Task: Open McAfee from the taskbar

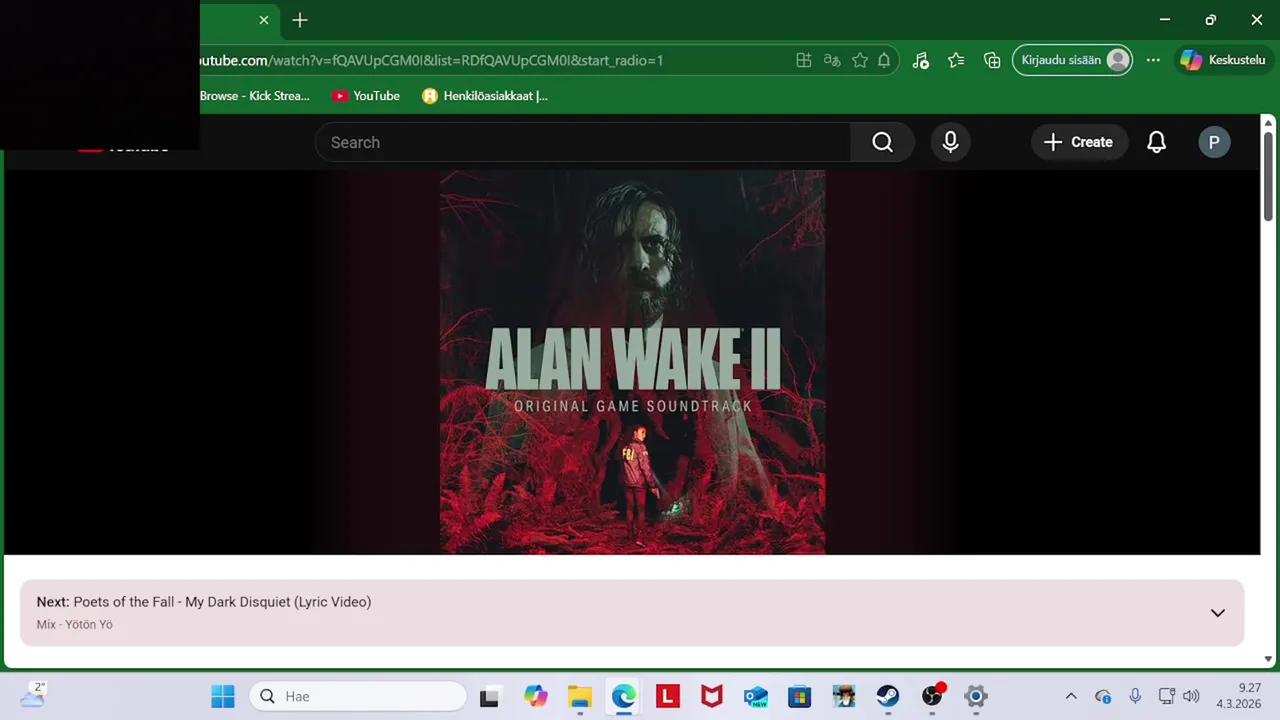Action: coord(712,696)
